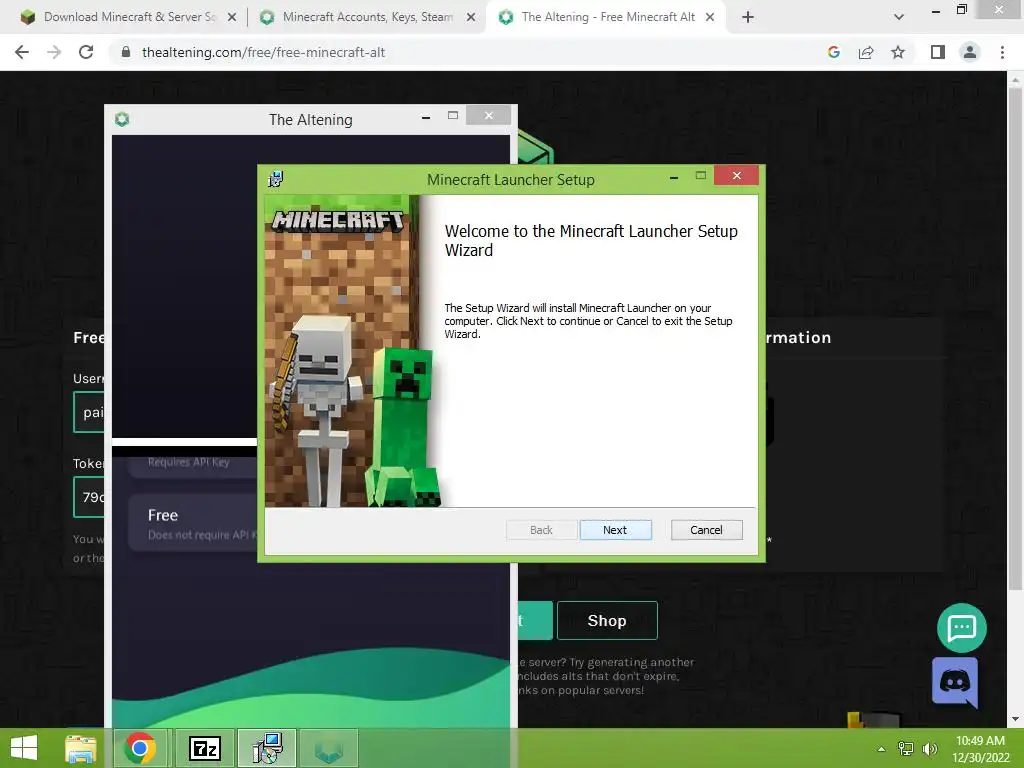Switch to installer taskbar item
The image size is (1024, 768).
(267, 748)
